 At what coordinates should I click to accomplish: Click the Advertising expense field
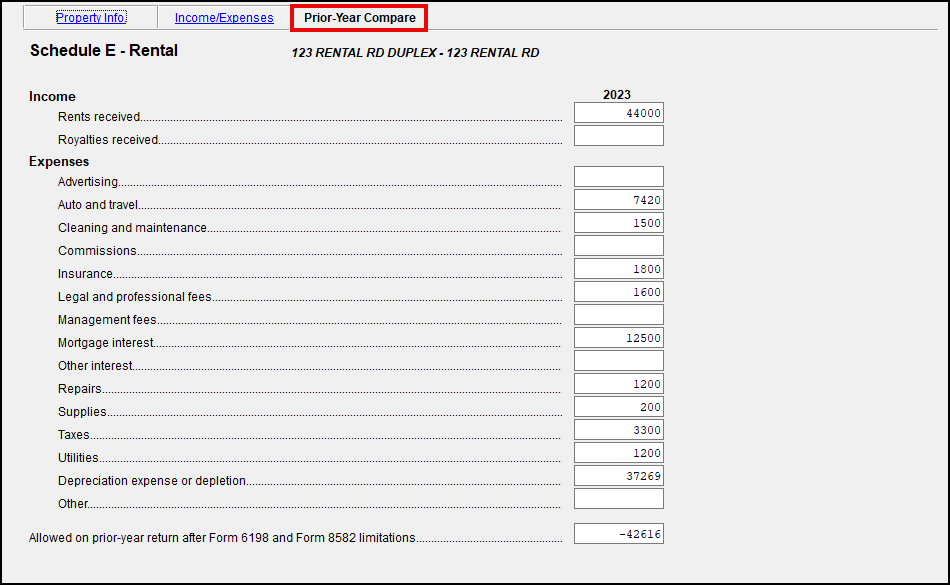click(619, 177)
